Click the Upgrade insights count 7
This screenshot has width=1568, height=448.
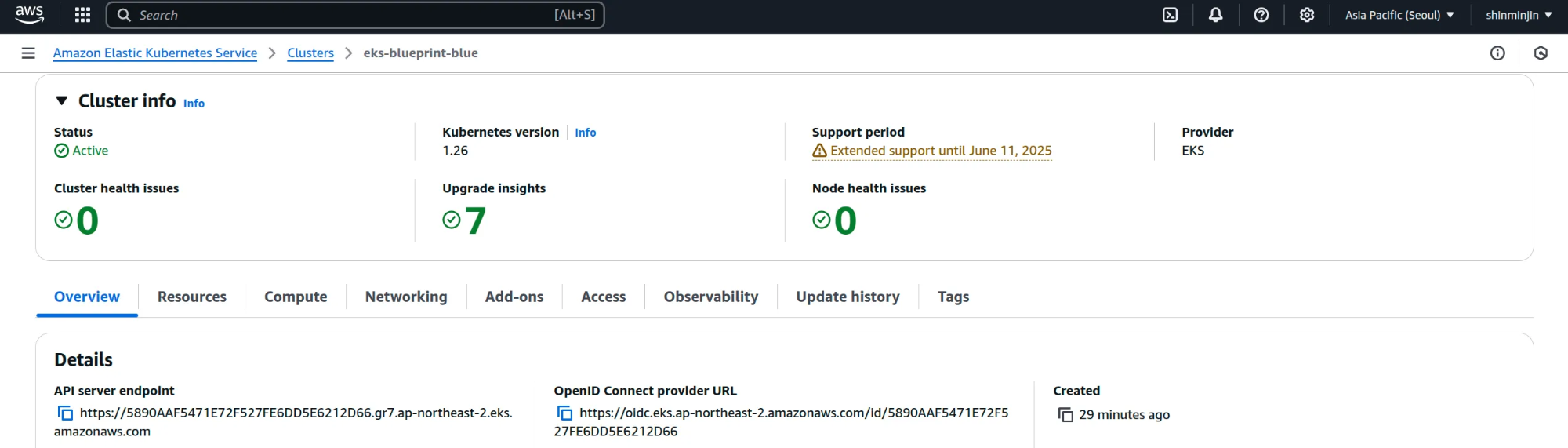(476, 220)
